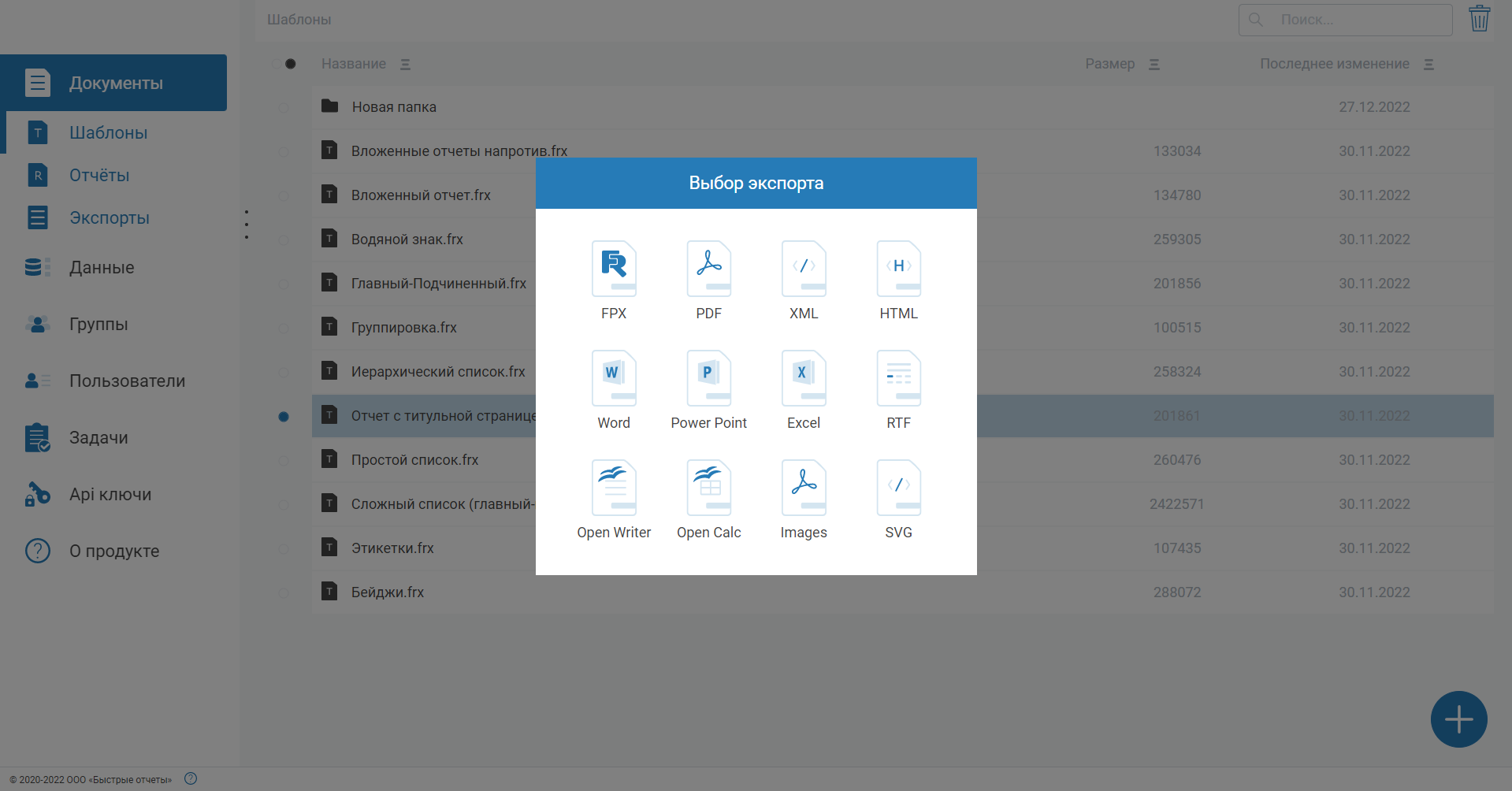Click the Поиск search field
1512x791 pixels.
click(x=1346, y=20)
